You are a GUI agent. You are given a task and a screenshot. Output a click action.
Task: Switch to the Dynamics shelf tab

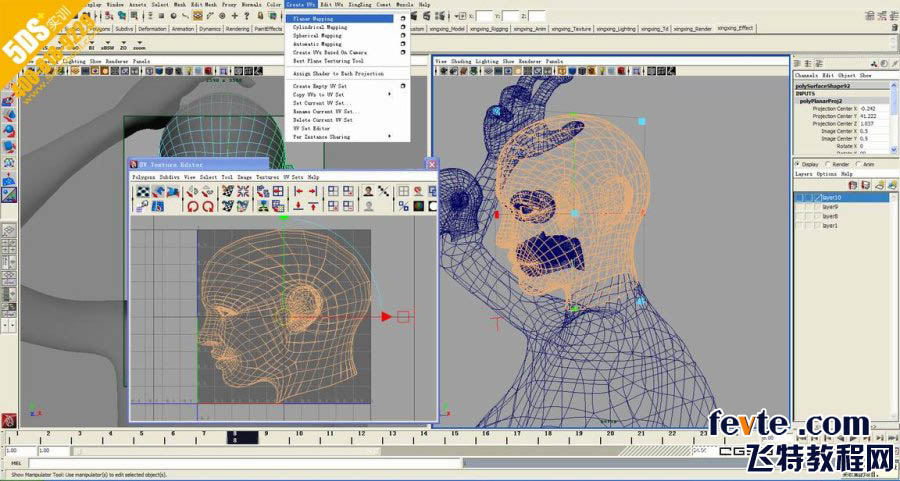coord(210,29)
